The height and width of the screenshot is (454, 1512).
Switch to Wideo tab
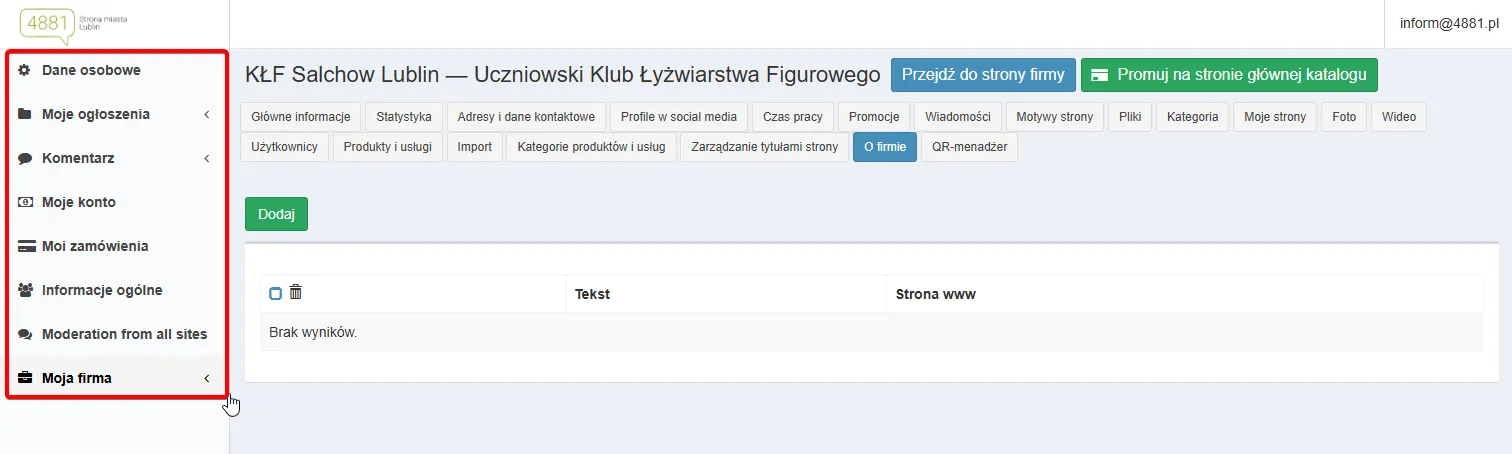coord(1399,117)
